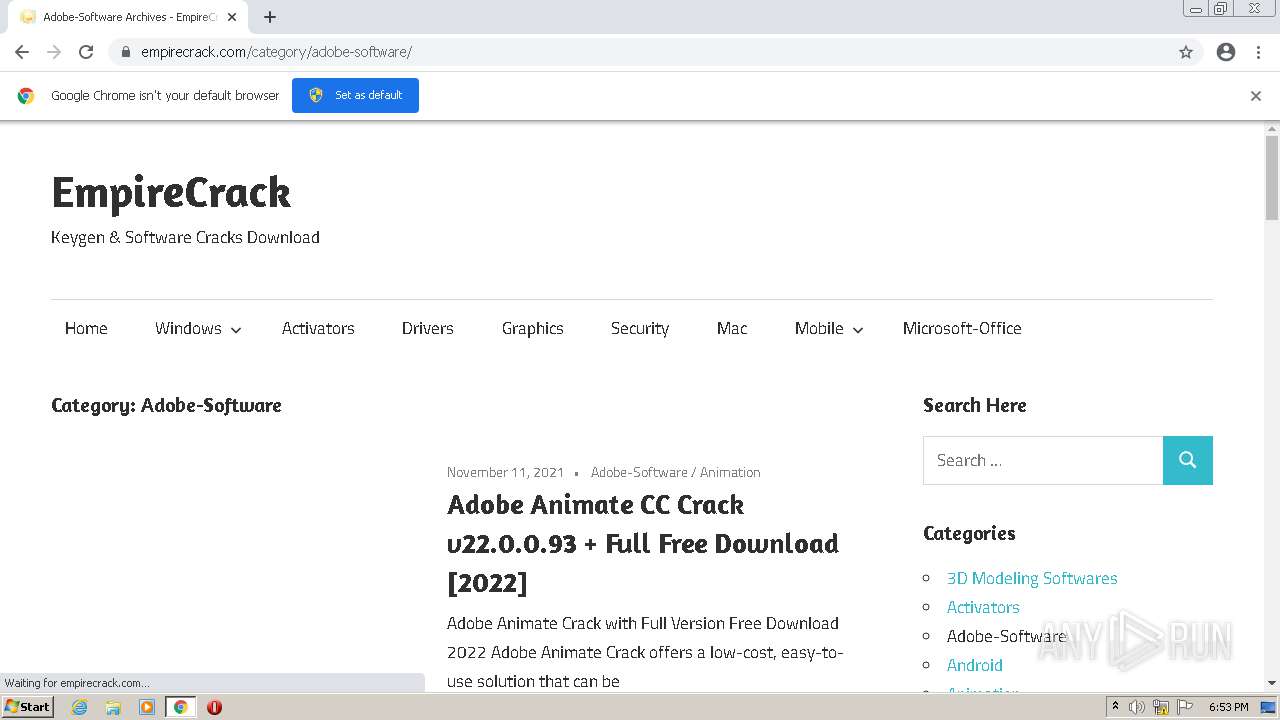Open the Security menu item
The image size is (1280, 720).
640,328
